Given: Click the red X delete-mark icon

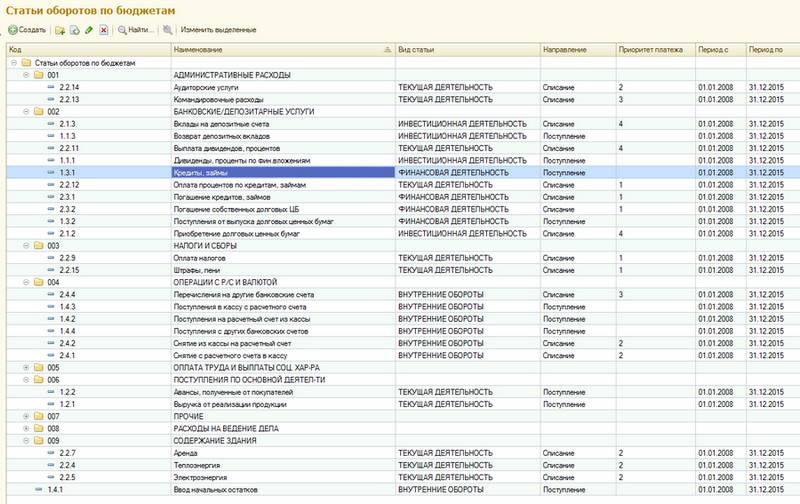Looking at the screenshot, I should pyautogui.click(x=104, y=30).
